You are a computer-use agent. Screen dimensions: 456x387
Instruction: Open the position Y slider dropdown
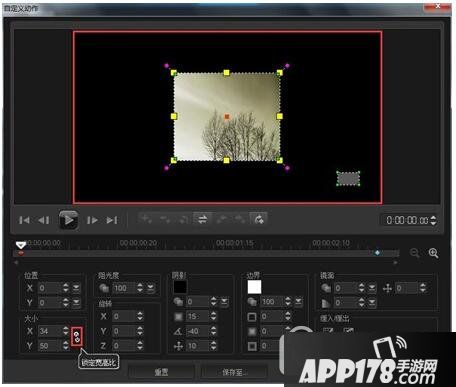pos(76,302)
